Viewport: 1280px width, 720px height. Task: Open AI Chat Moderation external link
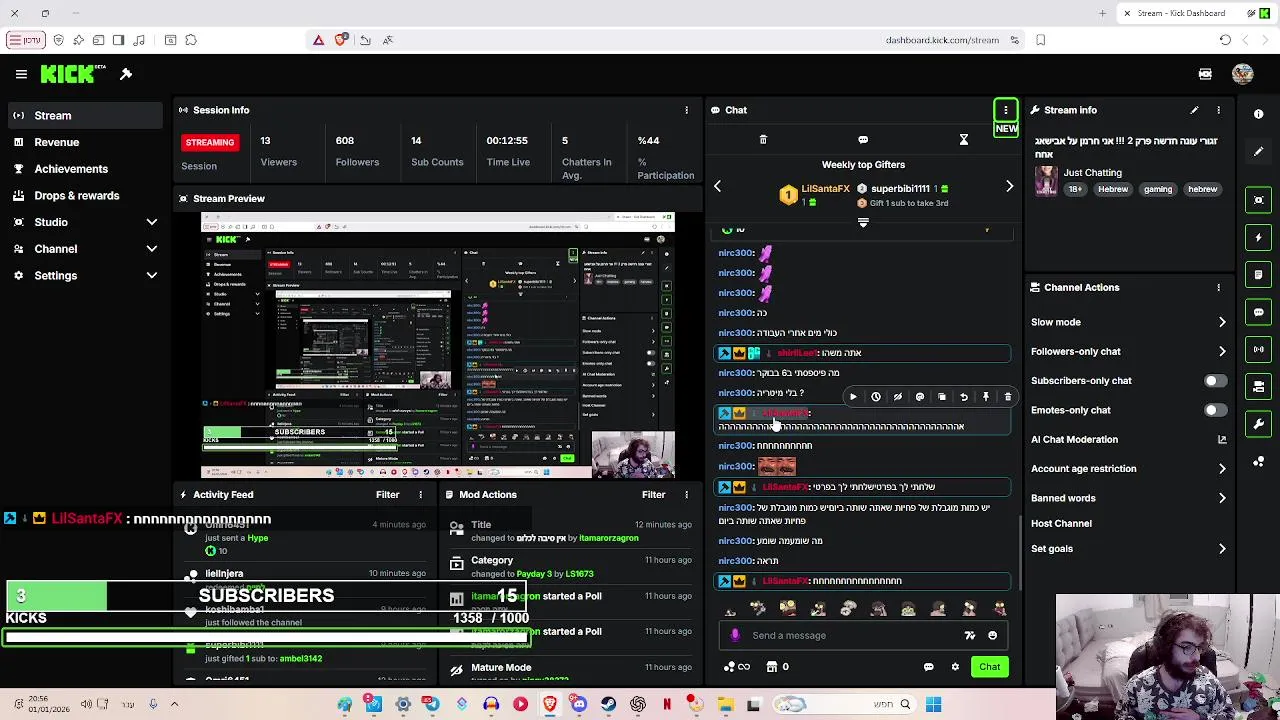click(x=1222, y=439)
